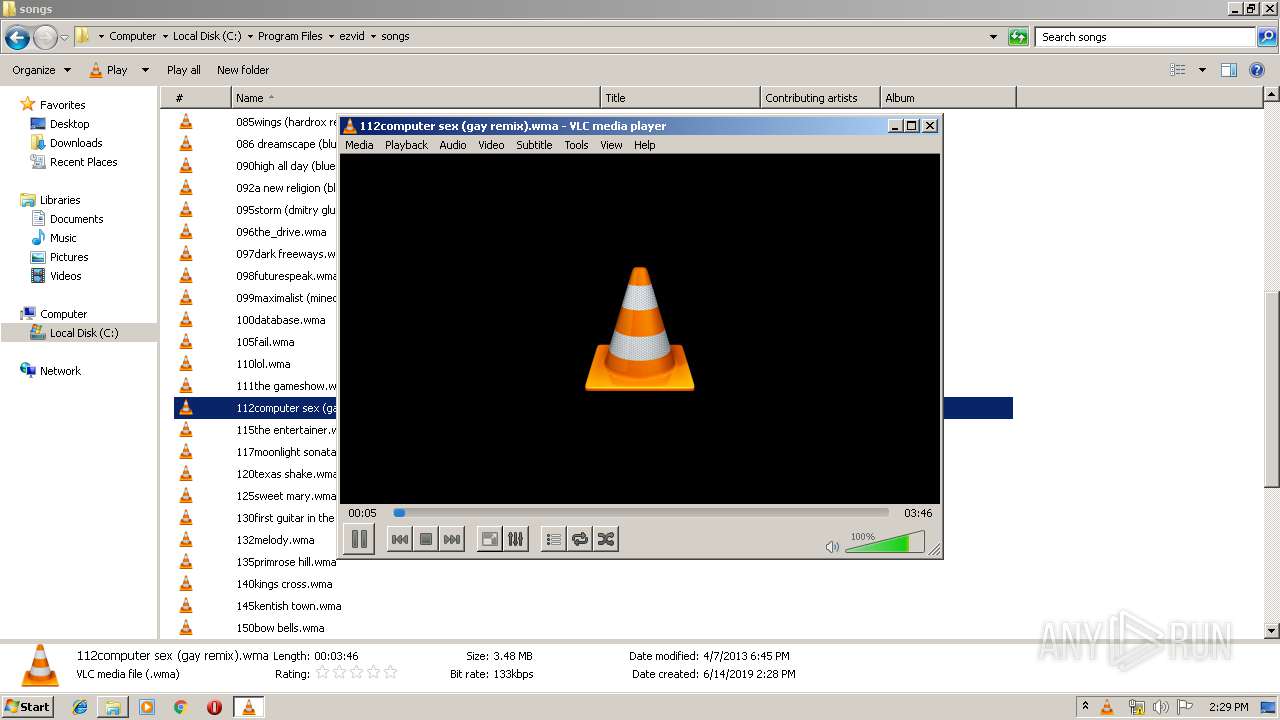This screenshot has width=1280, height=720.
Task: Toggle shuffle/random playback in VLC
Action: [x=605, y=539]
